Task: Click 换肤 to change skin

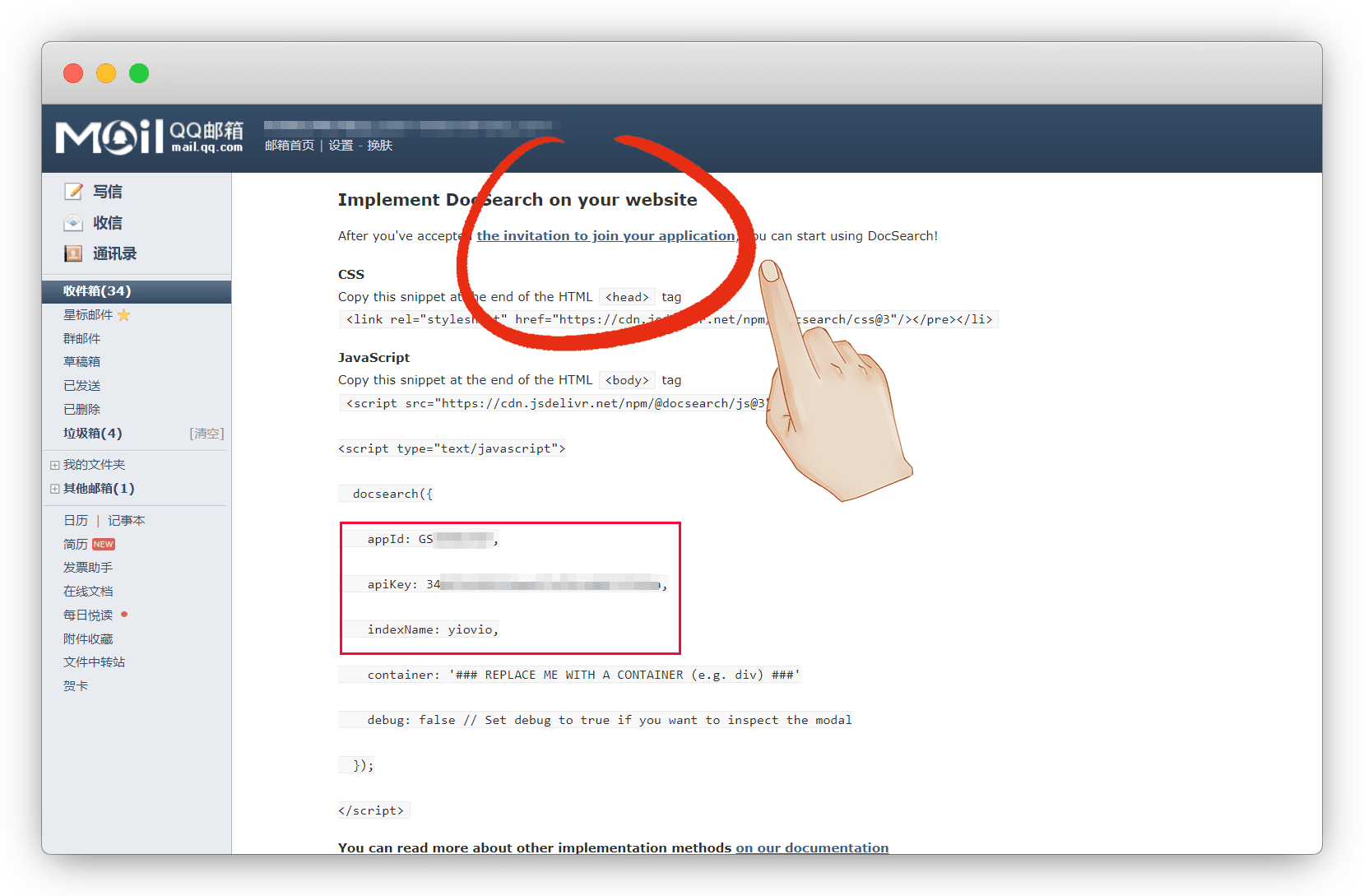Action: (379, 146)
